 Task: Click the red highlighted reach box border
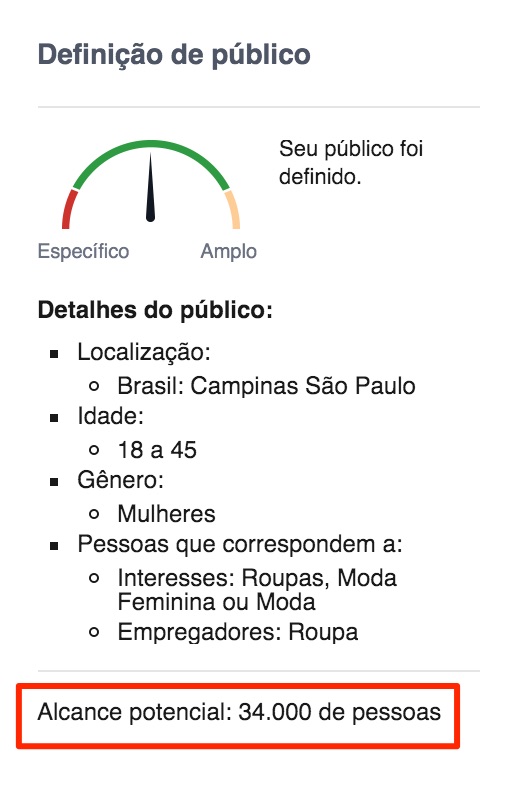(x=238, y=686)
